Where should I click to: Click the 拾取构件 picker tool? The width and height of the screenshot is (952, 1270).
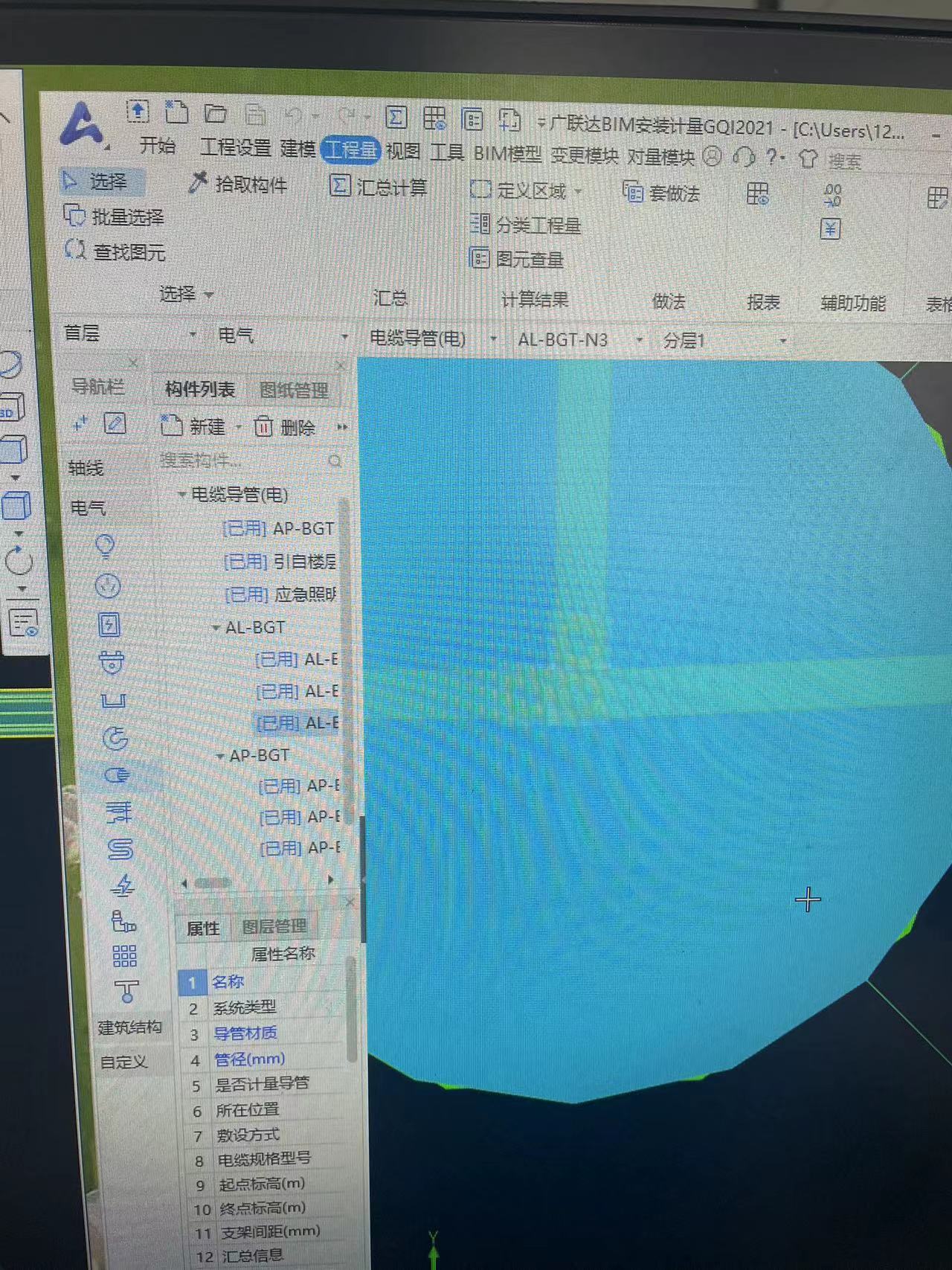point(237,183)
